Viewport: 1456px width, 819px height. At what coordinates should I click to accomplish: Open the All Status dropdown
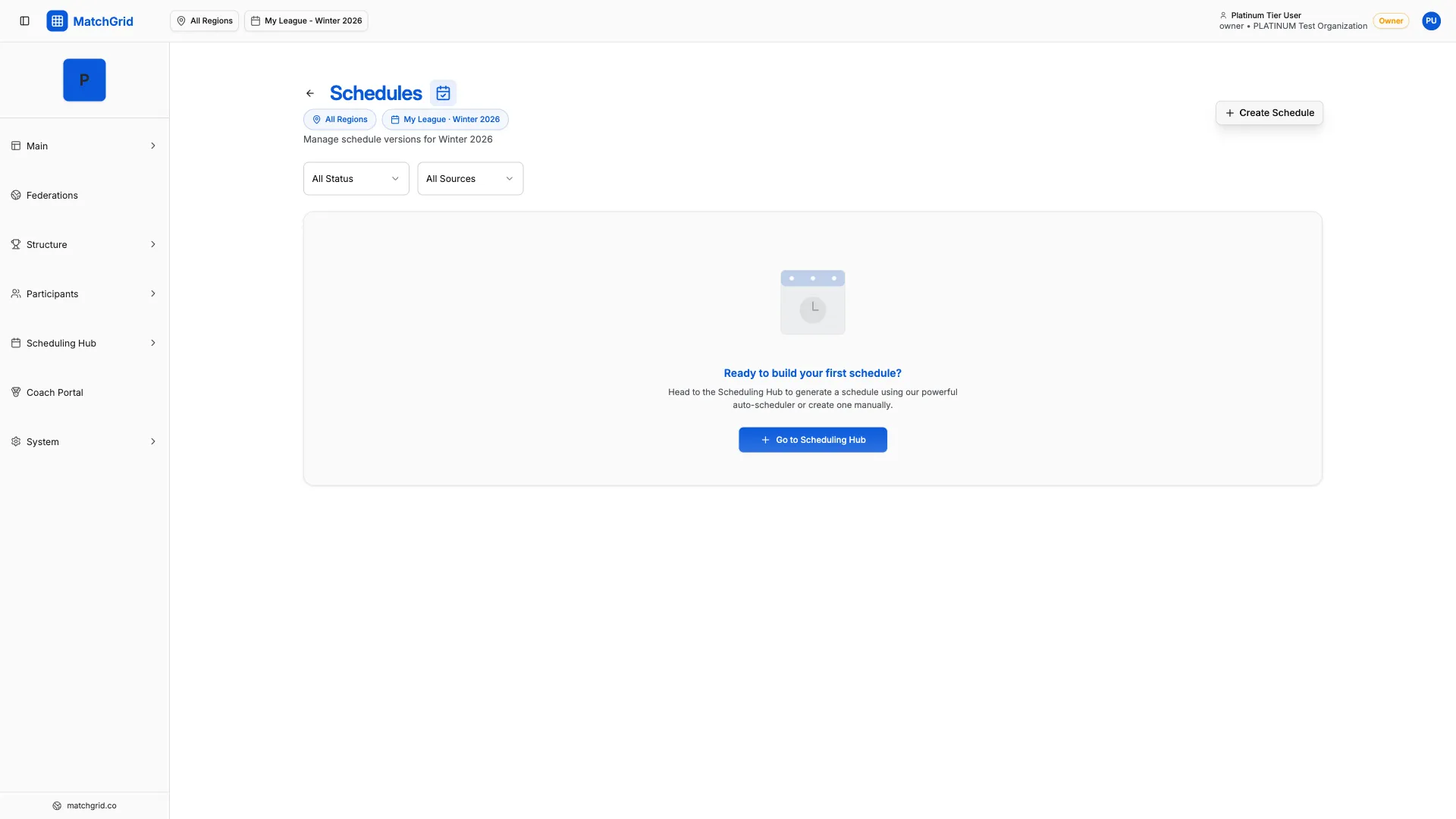[x=355, y=178]
